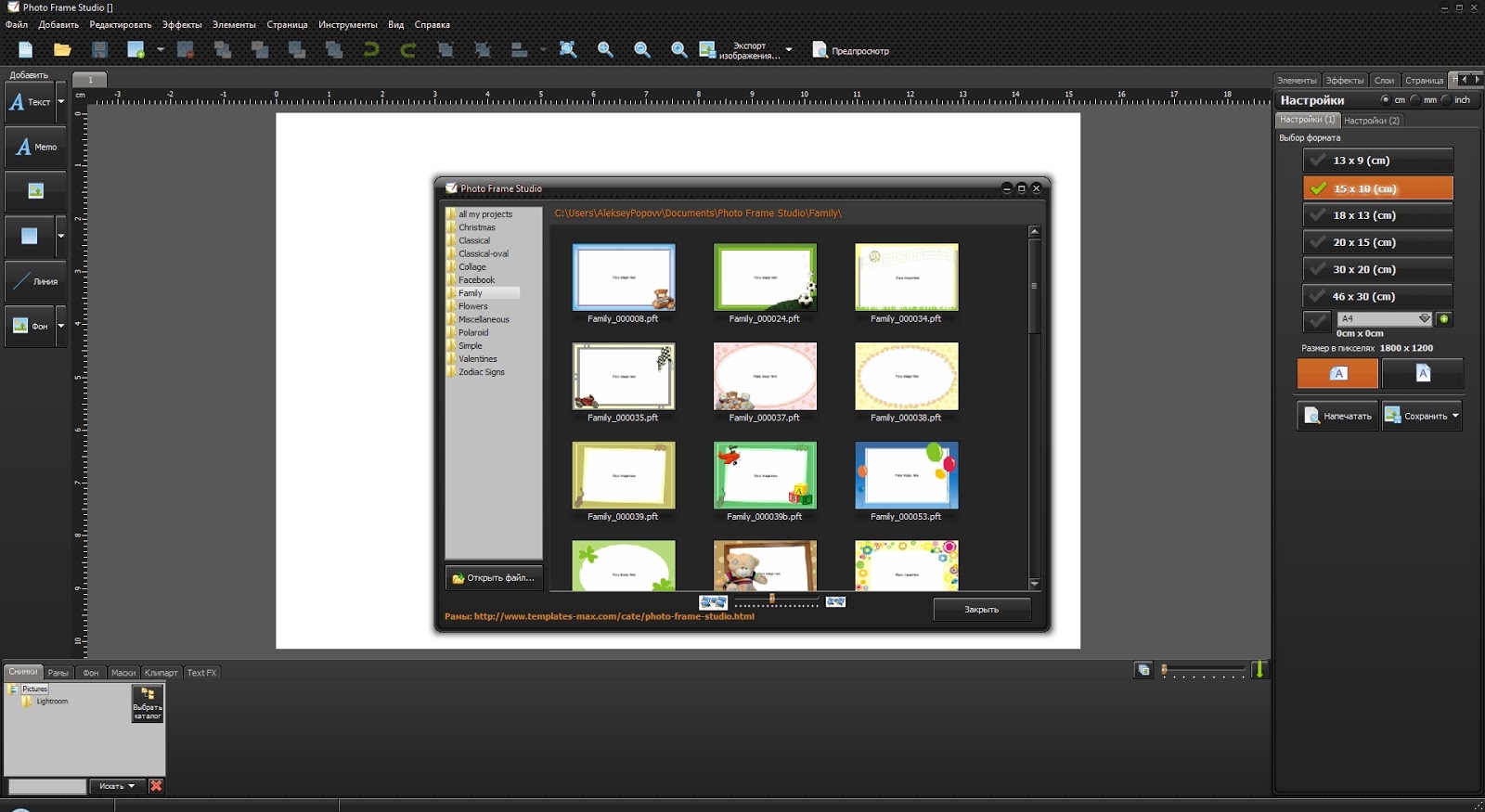The width and height of the screenshot is (1485, 812).
Task: Click the search input field at bottom left
Action: click(46, 786)
